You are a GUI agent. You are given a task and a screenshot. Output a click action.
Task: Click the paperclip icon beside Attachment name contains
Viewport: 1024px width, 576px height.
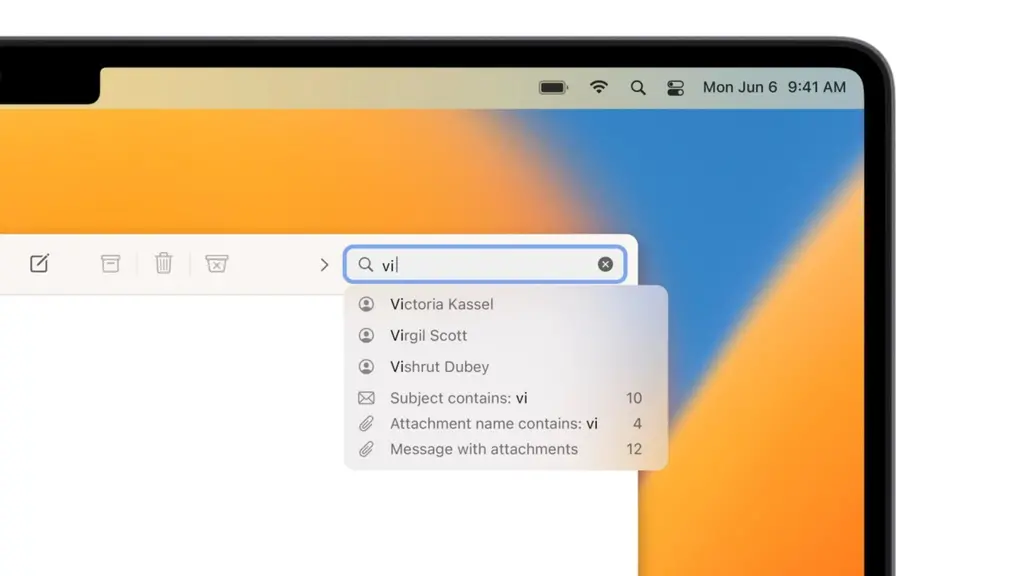(366, 424)
